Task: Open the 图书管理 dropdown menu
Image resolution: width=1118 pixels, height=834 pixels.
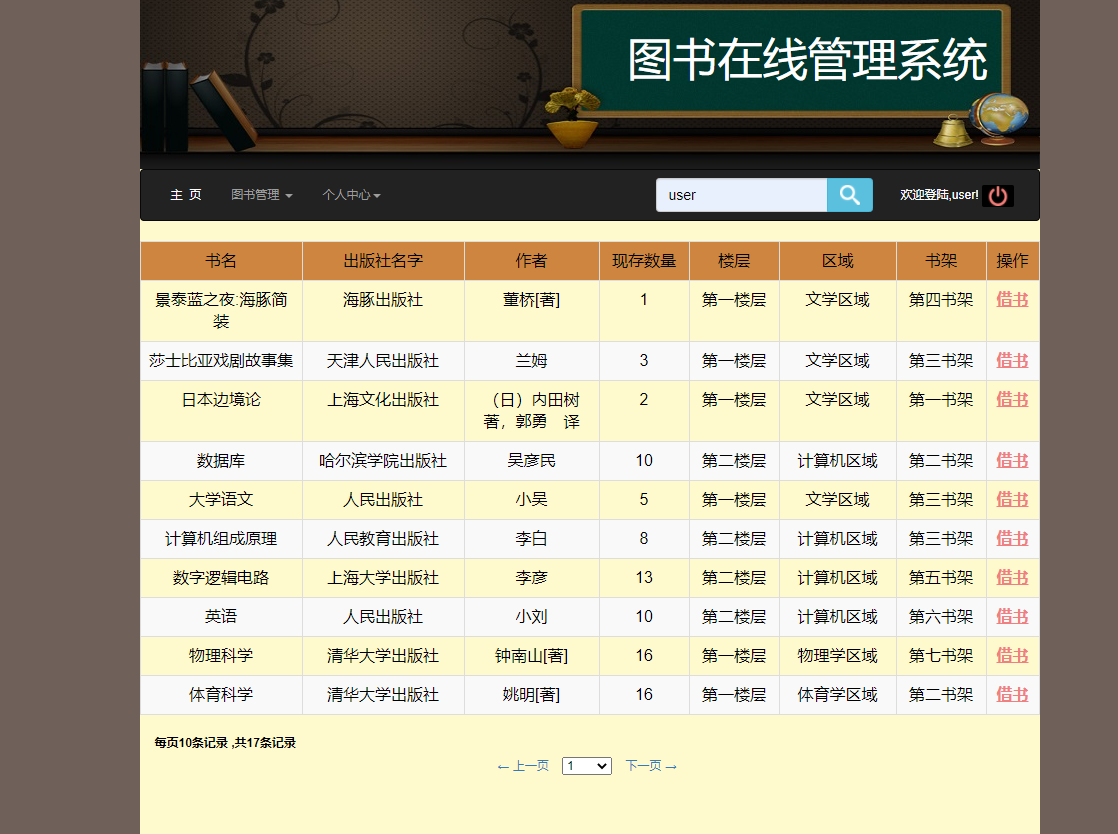Action: 260,195
